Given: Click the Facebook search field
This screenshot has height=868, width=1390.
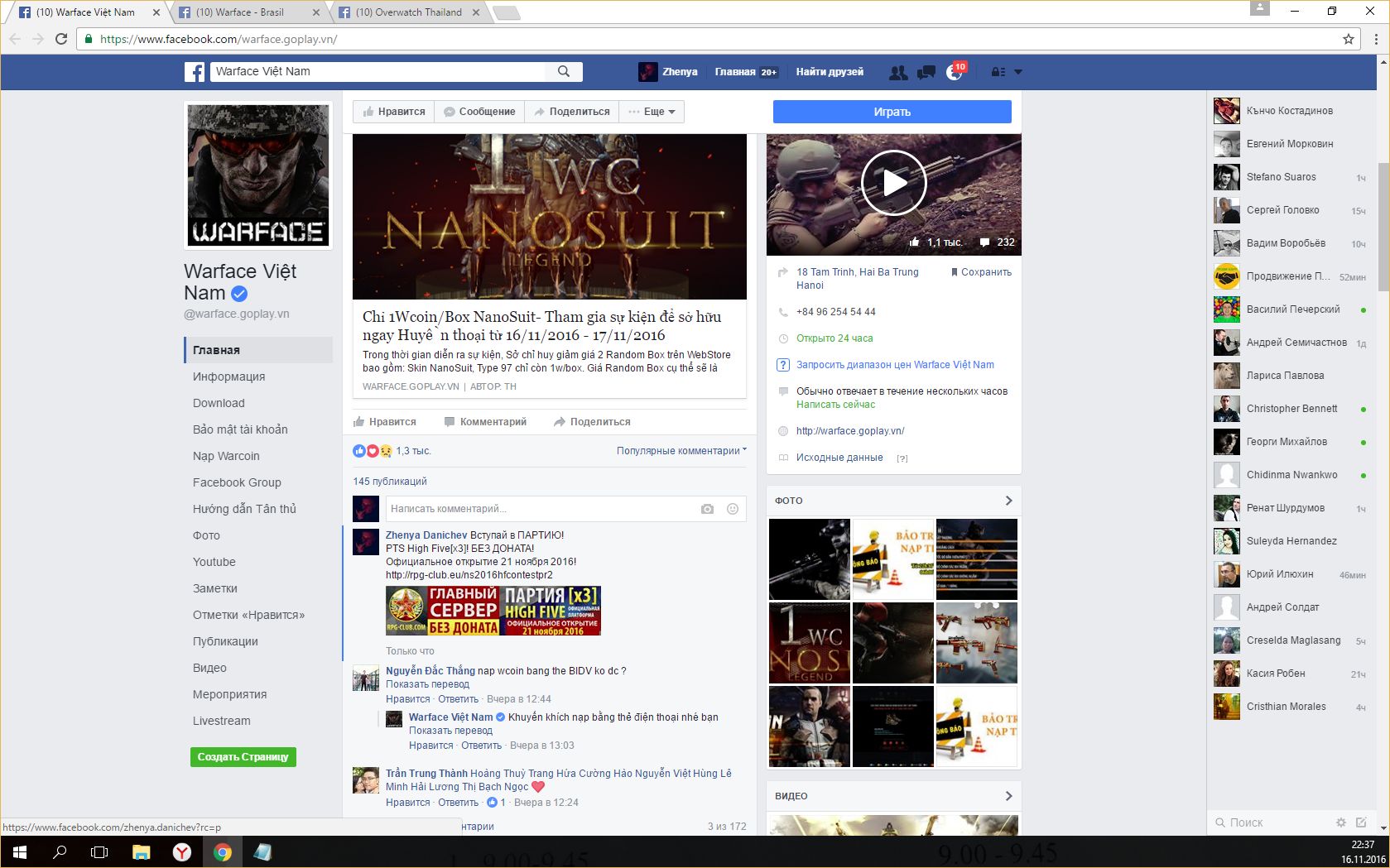Looking at the screenshot, I should pyautogui.click(x=379, y=72).
